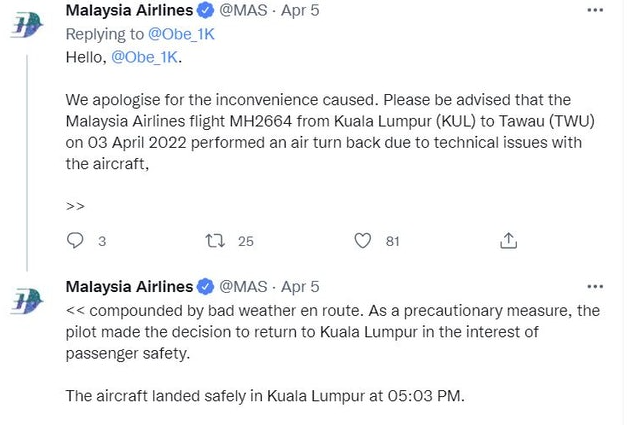View the 25 retweets count
Image resolution: width=636 pixels, height=425 pixels.
point(245,241)
